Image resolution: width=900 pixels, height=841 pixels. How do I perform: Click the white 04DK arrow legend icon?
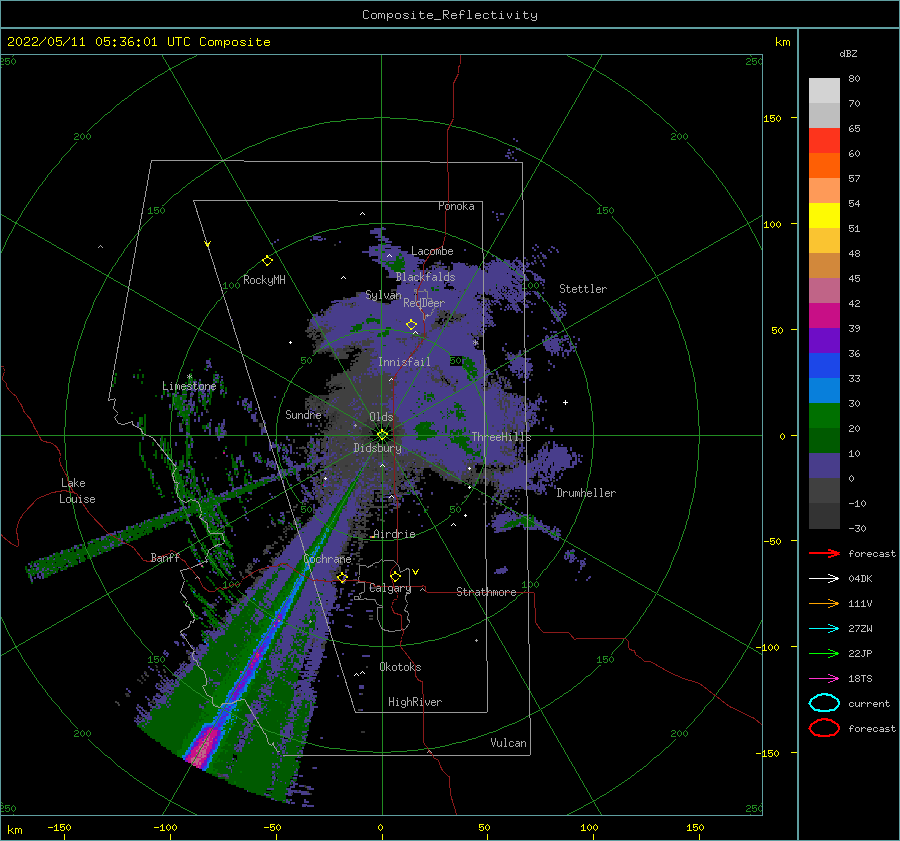824,578
